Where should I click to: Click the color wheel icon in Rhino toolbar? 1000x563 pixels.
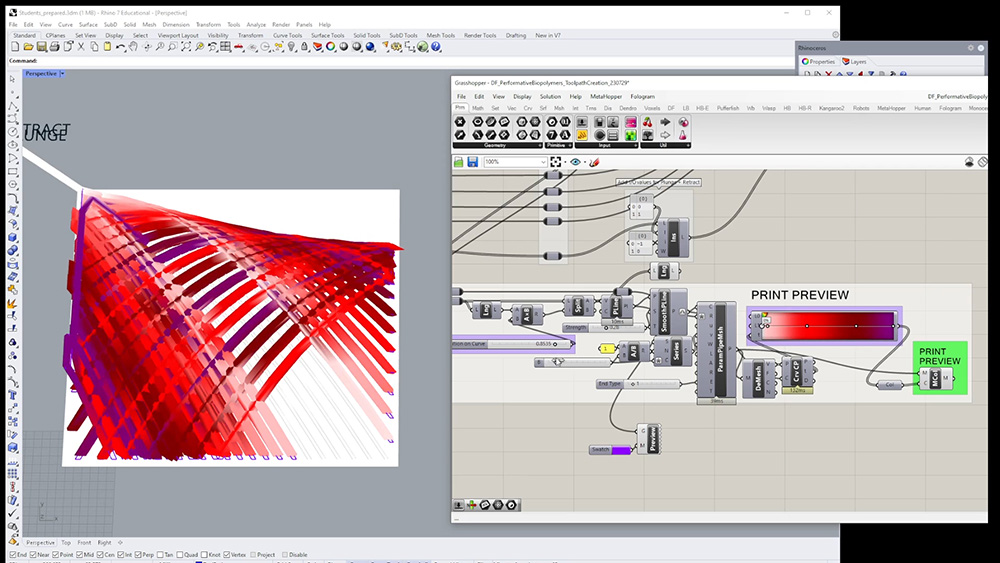point(330,47)
